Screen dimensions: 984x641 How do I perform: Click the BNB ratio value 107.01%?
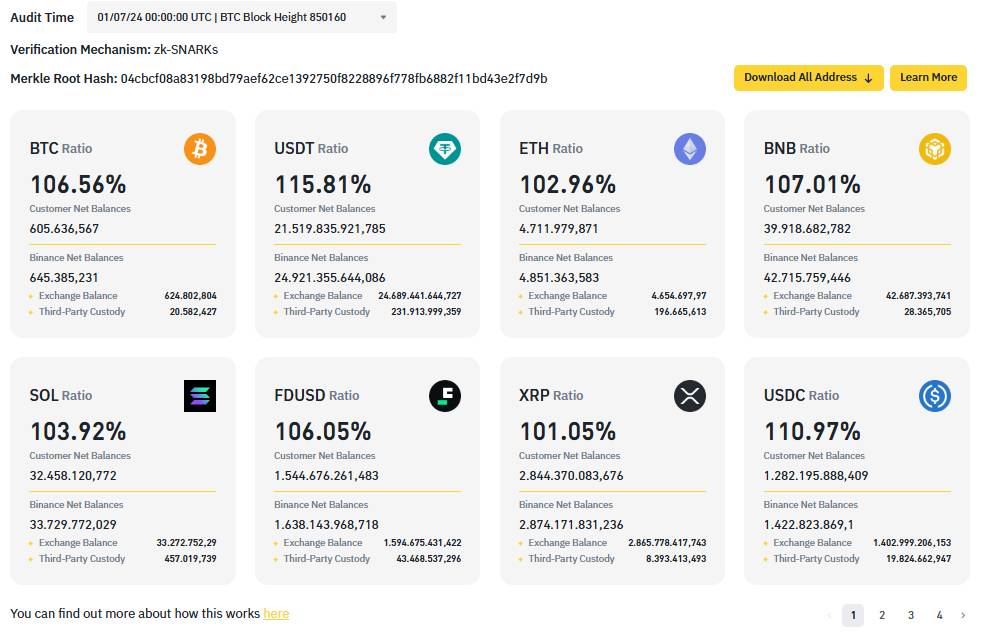813,185
